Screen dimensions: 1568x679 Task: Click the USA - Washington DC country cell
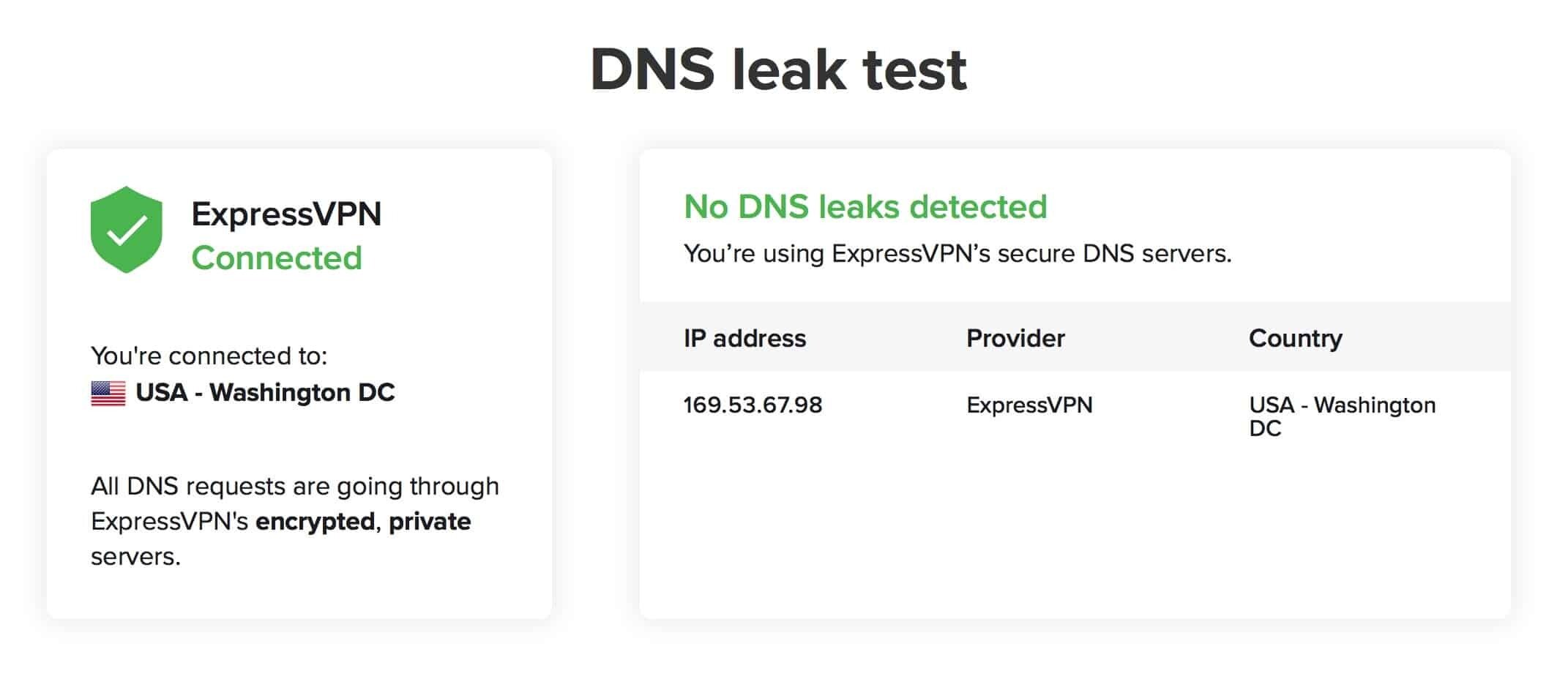pos(1342,416)
